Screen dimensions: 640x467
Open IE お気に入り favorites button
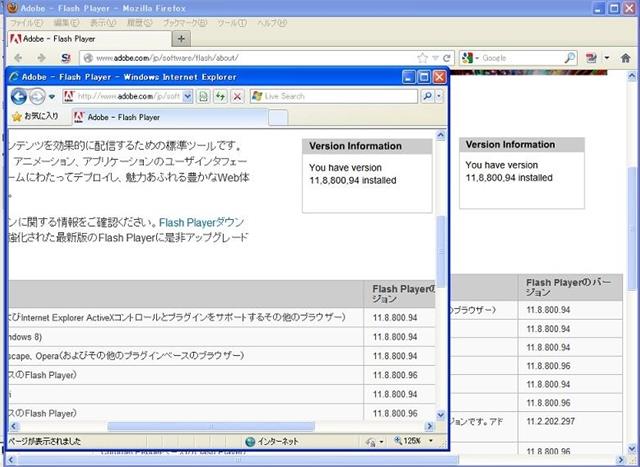pos(35,116)
